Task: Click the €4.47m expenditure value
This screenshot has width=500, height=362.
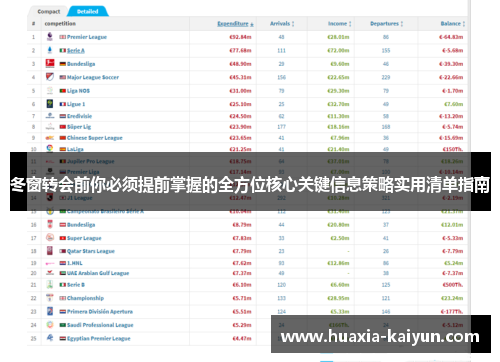Action: pos(242,338)
